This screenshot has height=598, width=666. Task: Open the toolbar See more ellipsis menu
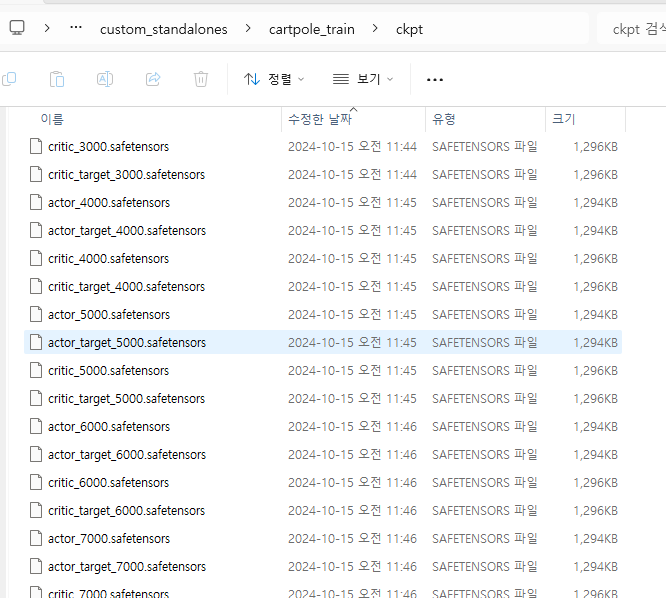pos(435,79)
